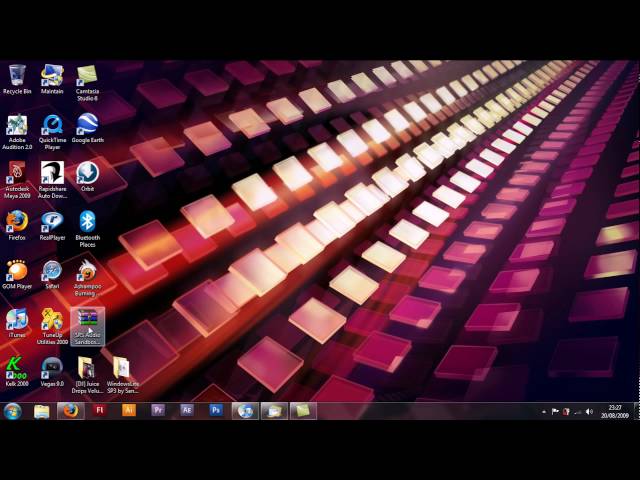640x480 pixels.
Task: Select the Camtasia Studio 6 desktop icon
Action: tap(87, 83)
